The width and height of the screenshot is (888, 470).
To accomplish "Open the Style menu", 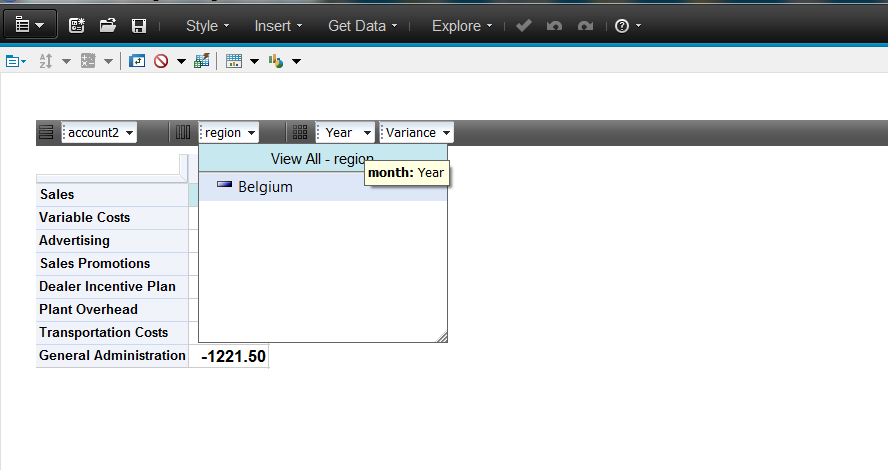I will (x=207, y=26).
